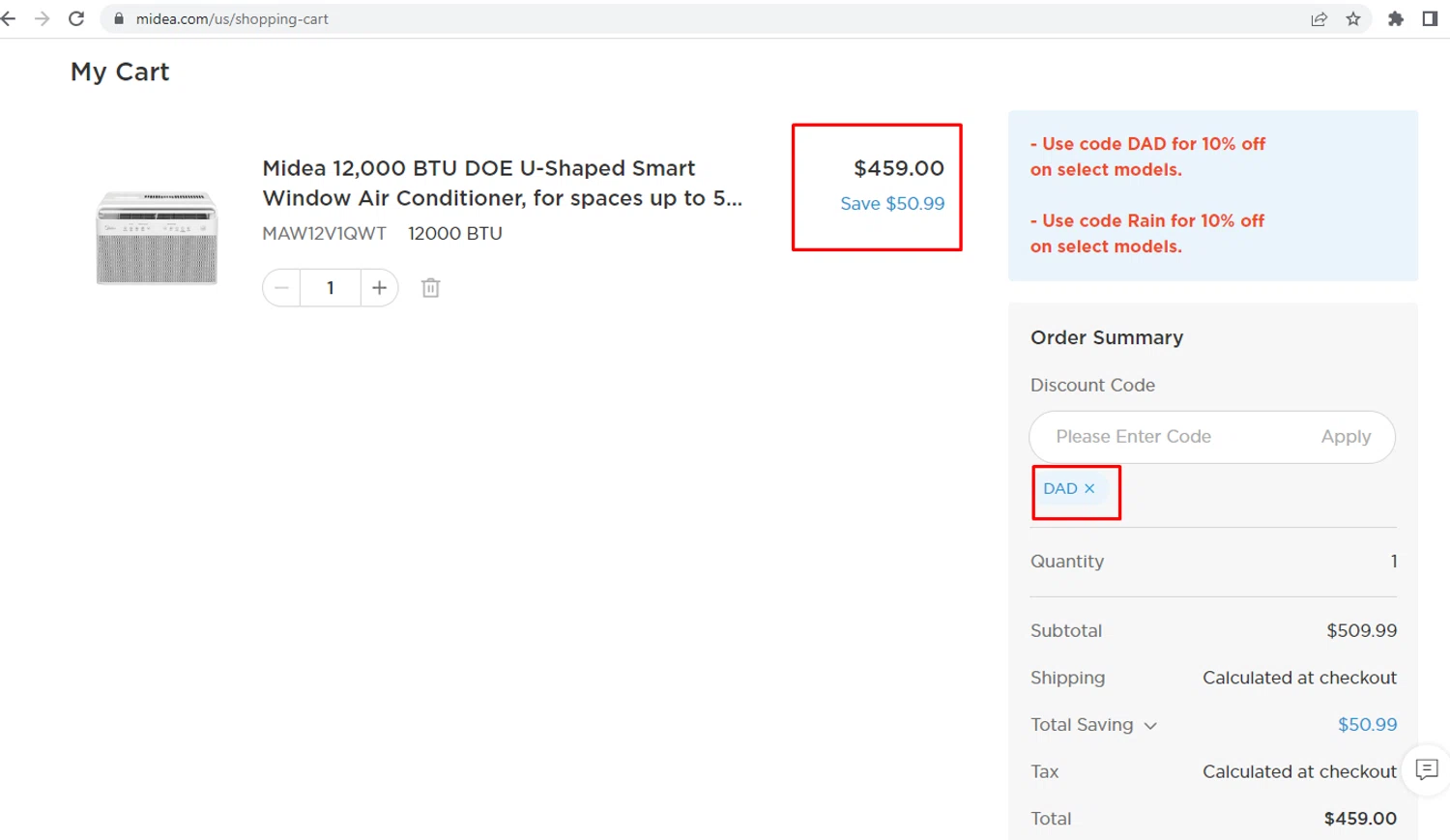Open the air conditioner product thumbnail

tap(157, 238)
